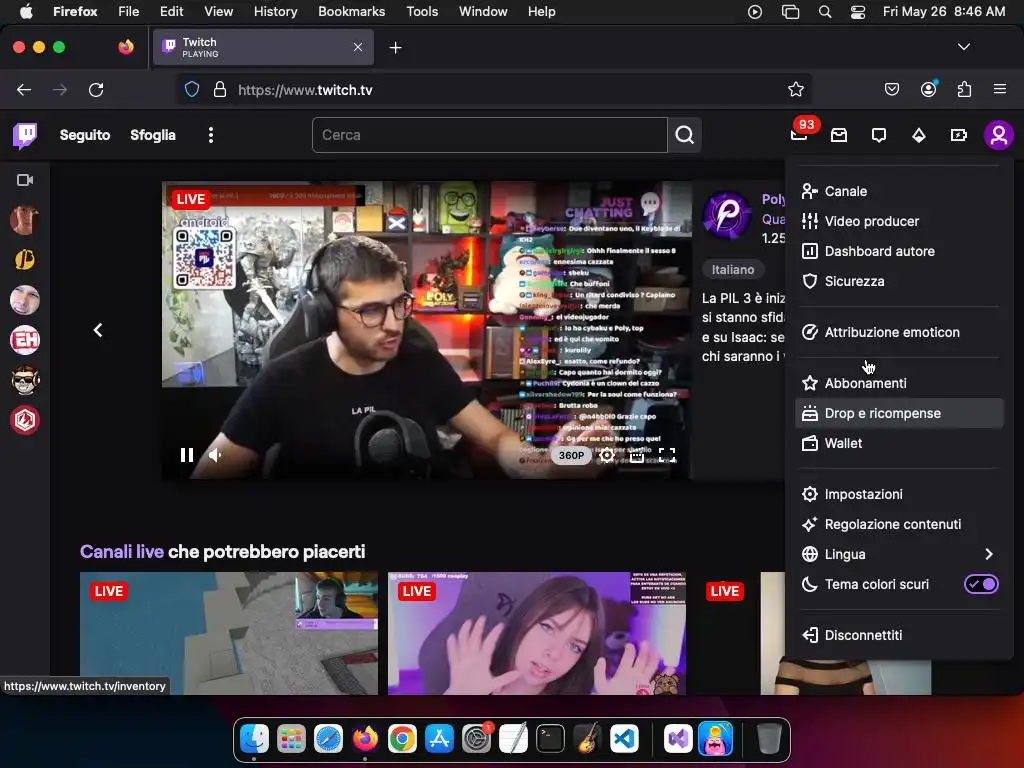This screenshot has width=1024, height=768.
Task: Open Twitch home via purple logo
Action: [x=25, y=135]
